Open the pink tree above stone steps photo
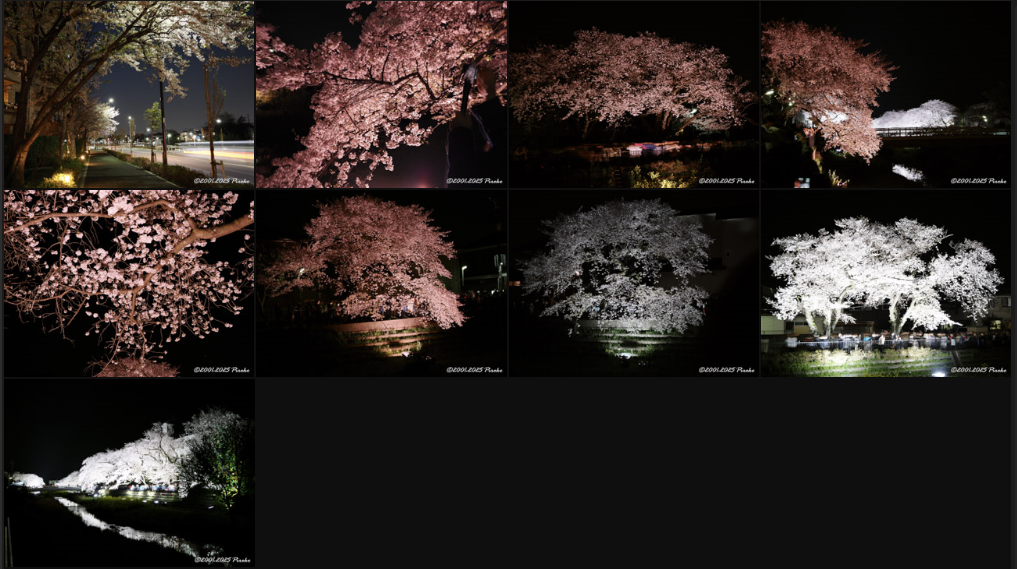 [x=380, y=283]
